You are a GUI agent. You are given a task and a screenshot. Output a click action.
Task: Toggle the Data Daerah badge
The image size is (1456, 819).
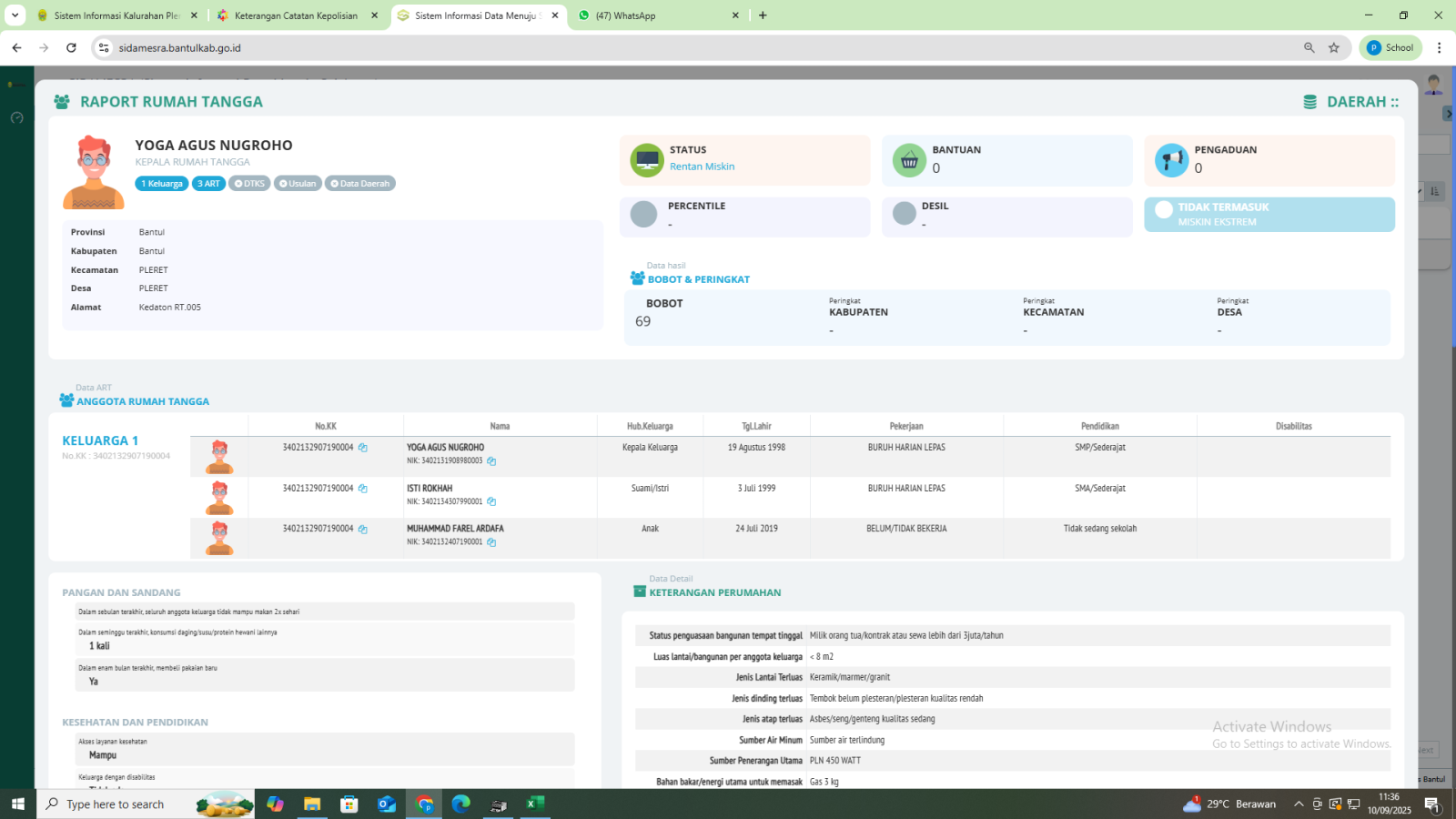tap(359, 184)
